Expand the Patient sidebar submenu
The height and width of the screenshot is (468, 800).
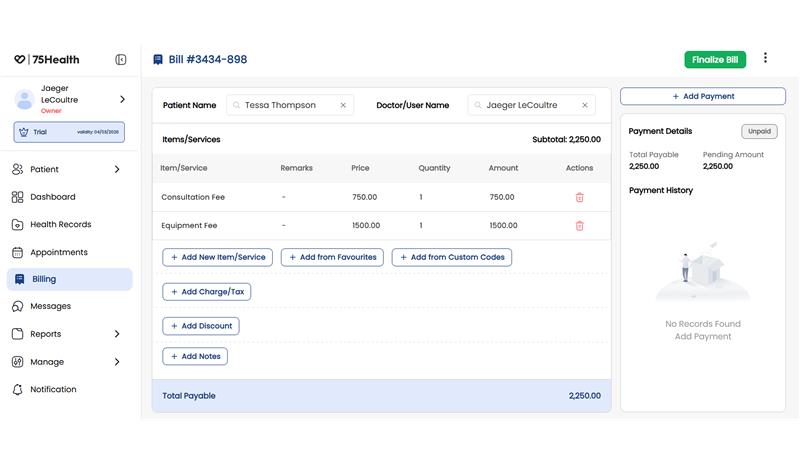pos(117,170)
